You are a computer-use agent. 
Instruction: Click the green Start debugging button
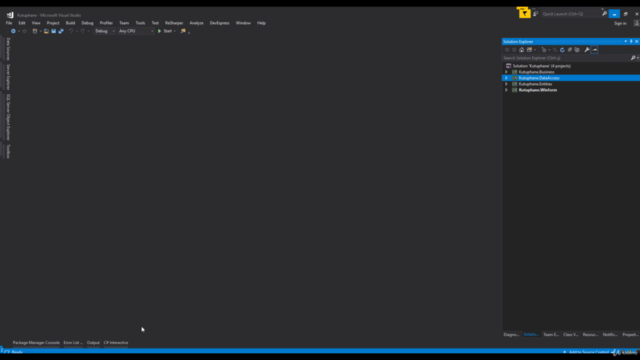[165, 31]
